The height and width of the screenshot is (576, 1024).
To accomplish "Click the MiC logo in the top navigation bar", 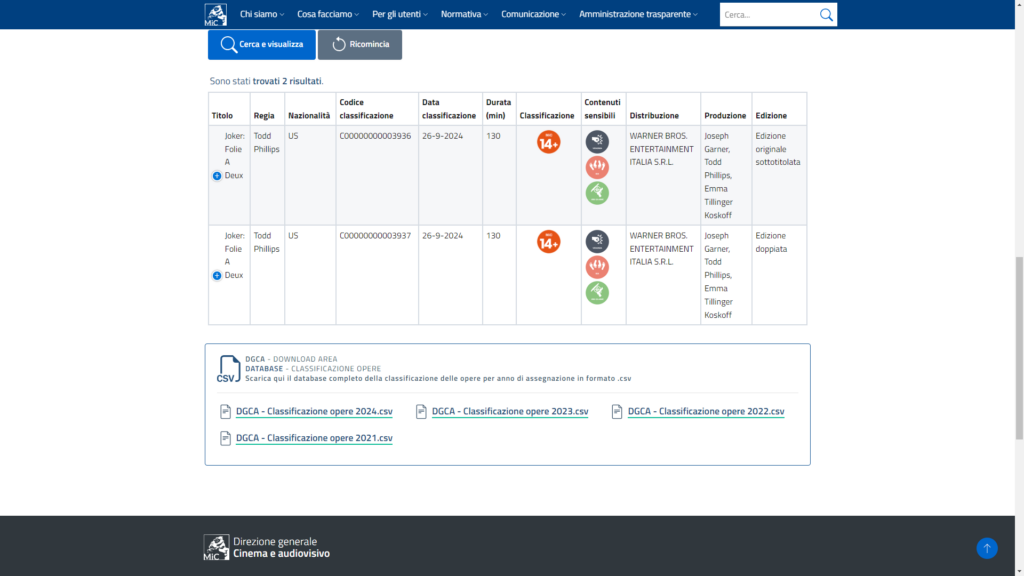I will pos(216,14).
